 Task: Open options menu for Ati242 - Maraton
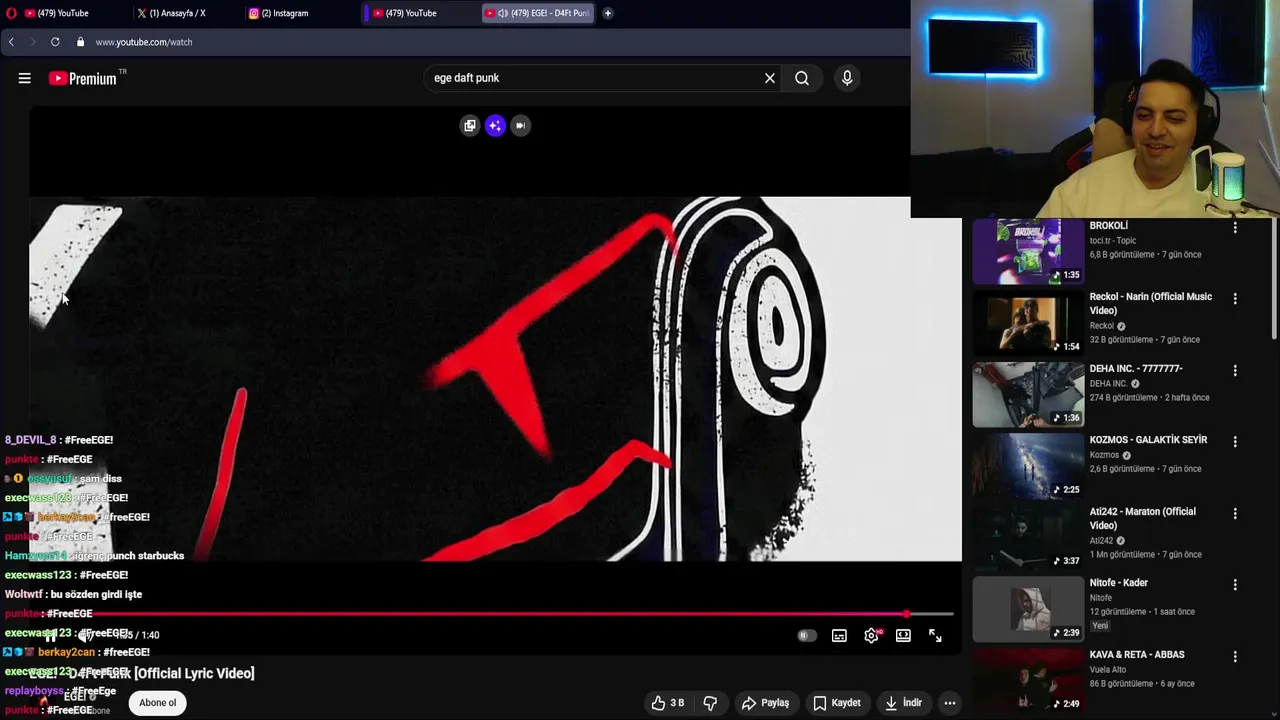click(x=1235, y=513)
